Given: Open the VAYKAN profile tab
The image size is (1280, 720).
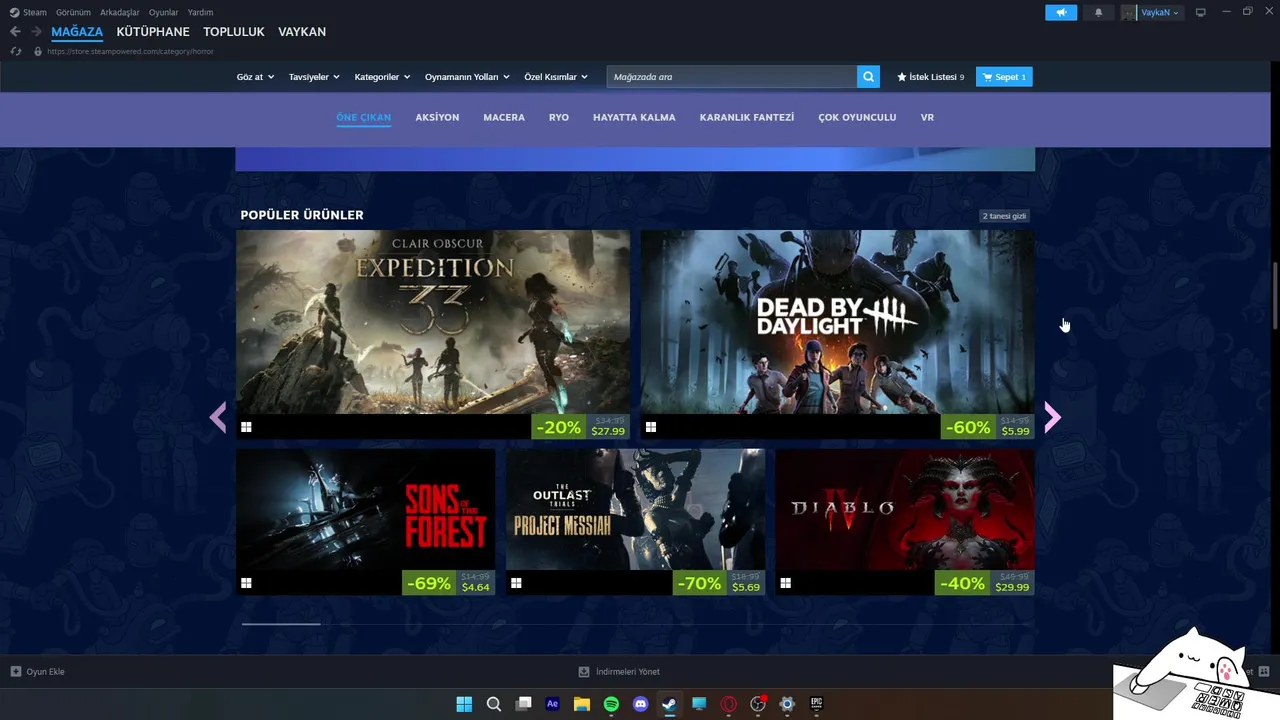Looking at the screenshot, I should [302, 32].
